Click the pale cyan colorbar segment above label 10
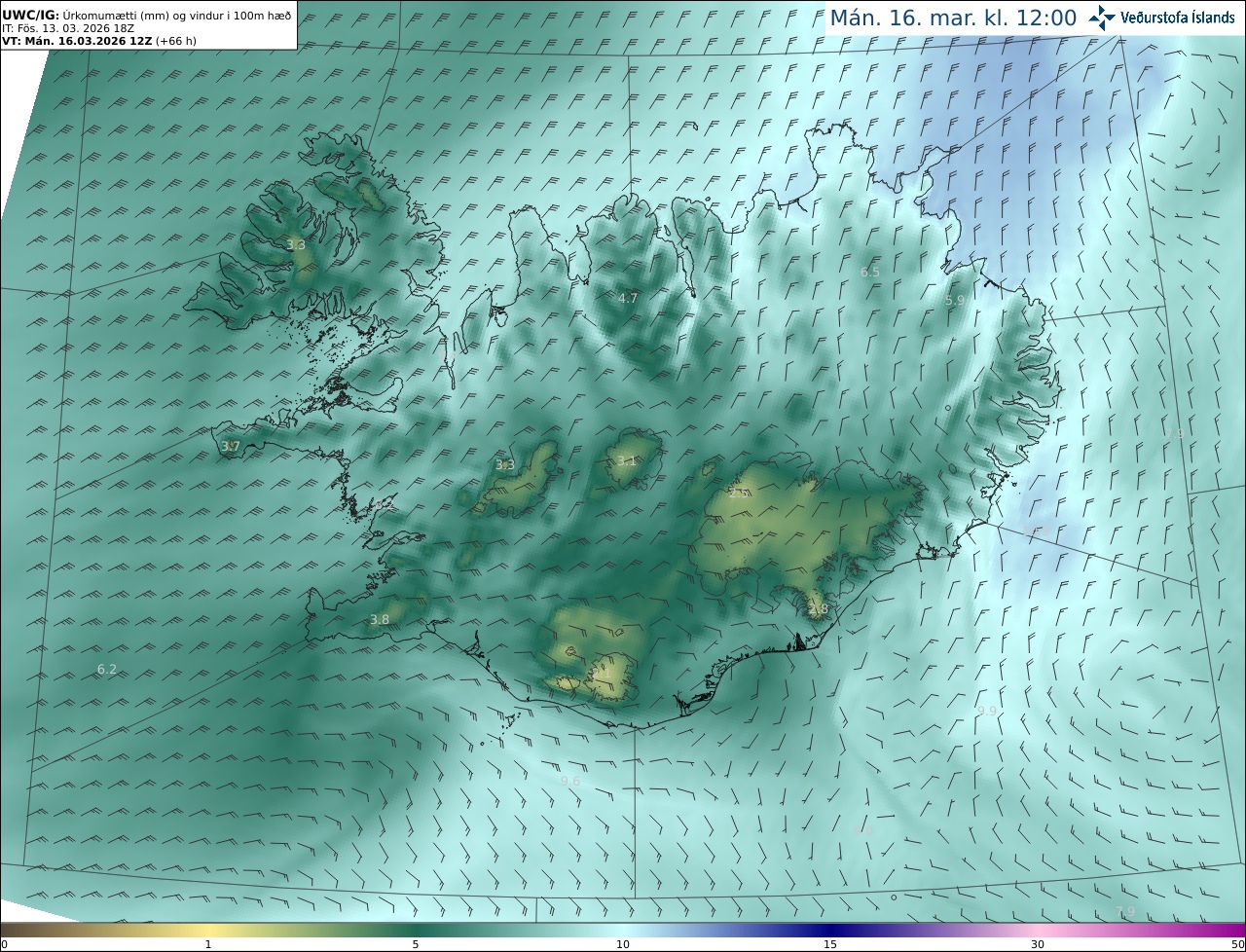Viewport: 1246px width, 952px height. tap(623, 930)
